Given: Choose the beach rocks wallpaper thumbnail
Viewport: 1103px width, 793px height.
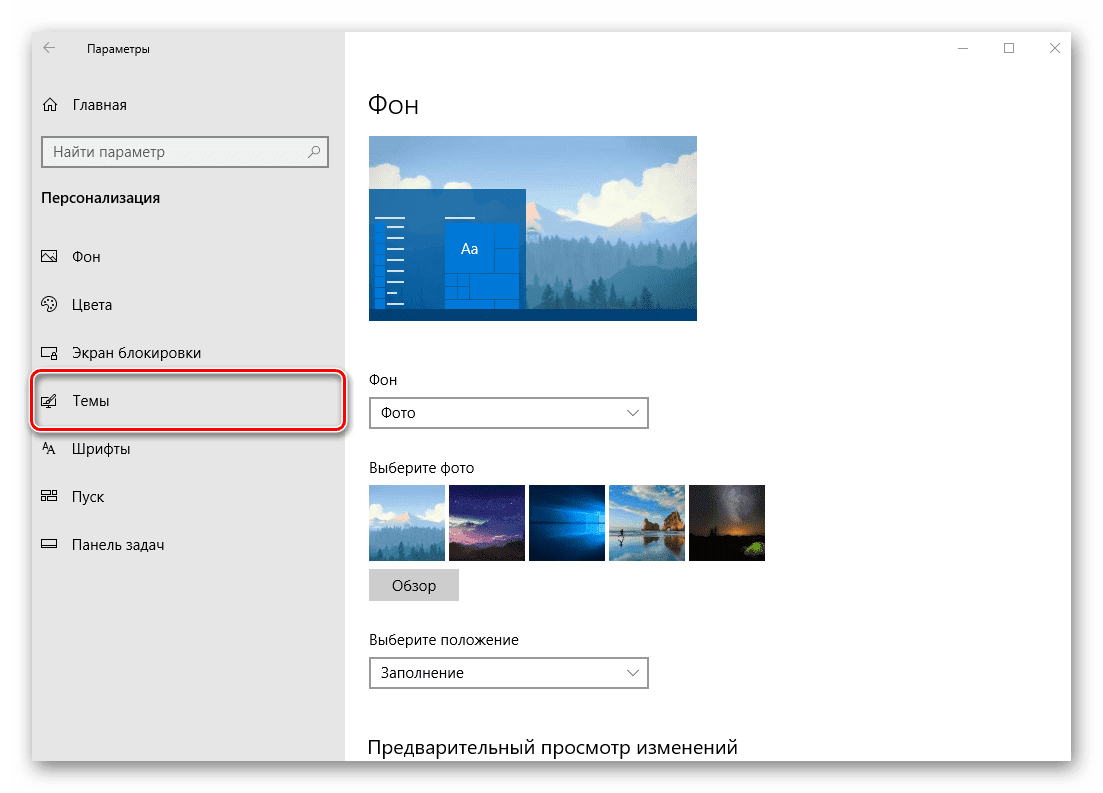Looking at the screenshot, I should (646, 523).
